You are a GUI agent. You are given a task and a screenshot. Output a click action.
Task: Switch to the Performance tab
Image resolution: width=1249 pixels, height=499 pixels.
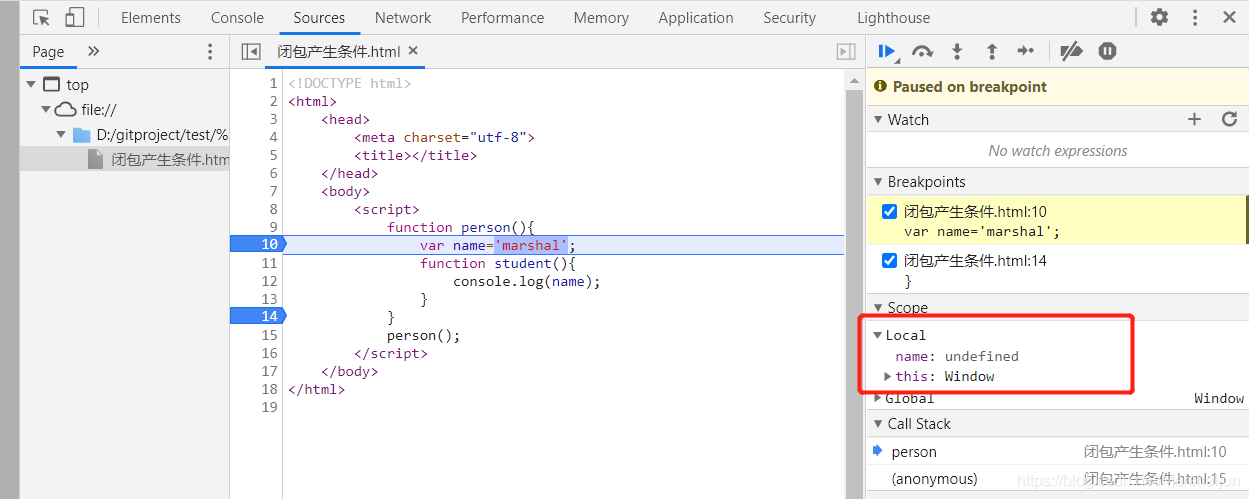tap(503, 17)
